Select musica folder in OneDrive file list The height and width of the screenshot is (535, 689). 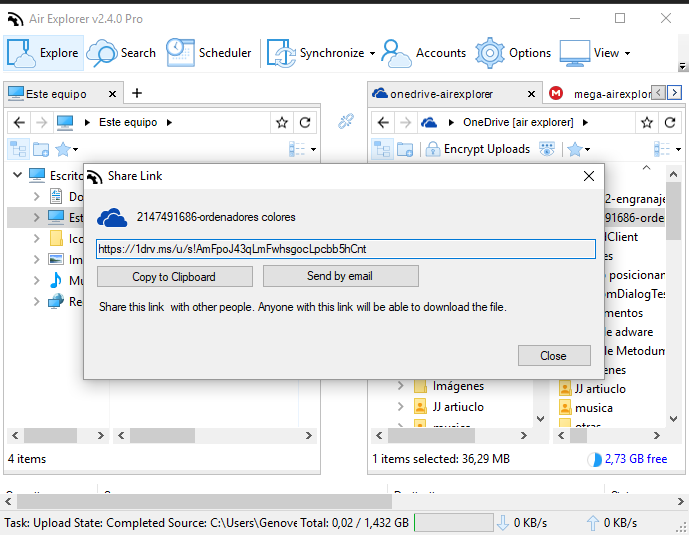tap(586, 408)
